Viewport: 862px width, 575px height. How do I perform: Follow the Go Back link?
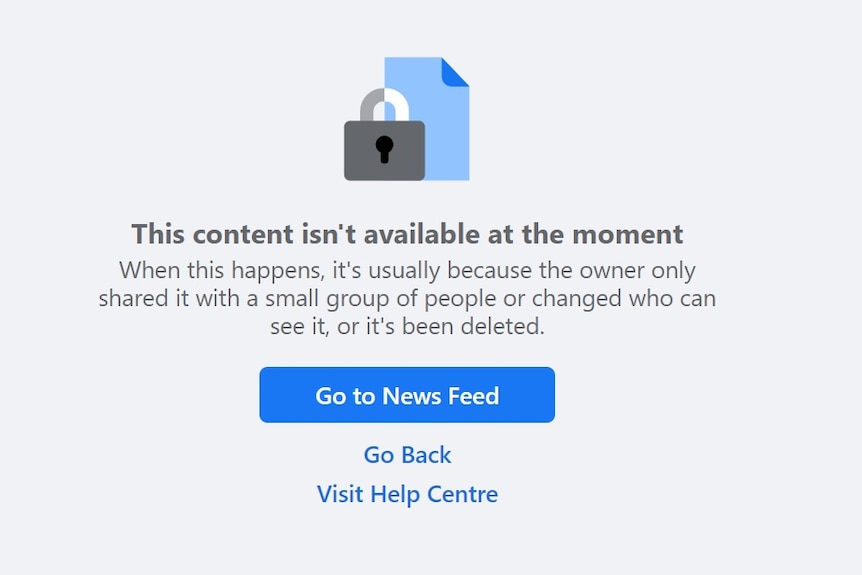(407, 455)
